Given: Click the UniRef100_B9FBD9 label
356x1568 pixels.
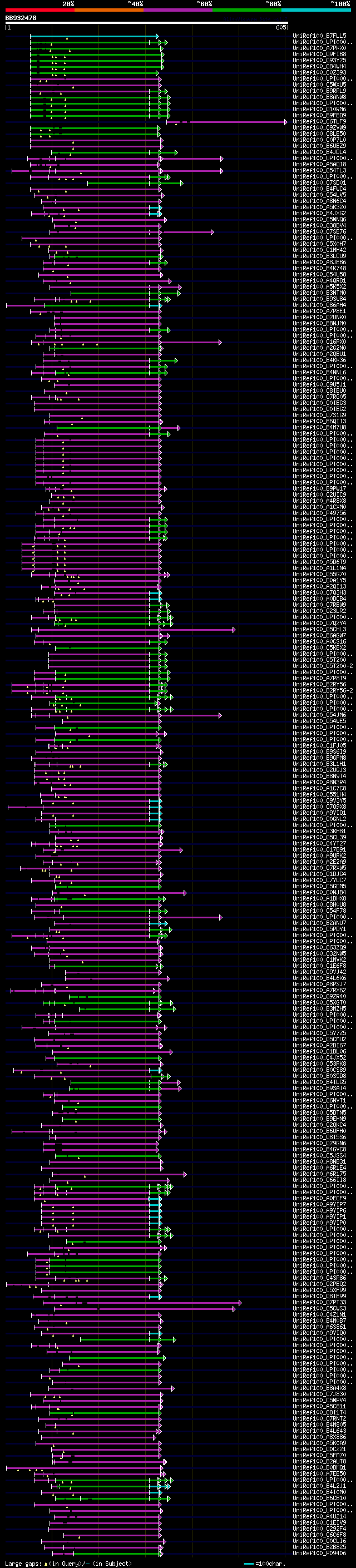Looking at the screenshot, I should point(319,116).
